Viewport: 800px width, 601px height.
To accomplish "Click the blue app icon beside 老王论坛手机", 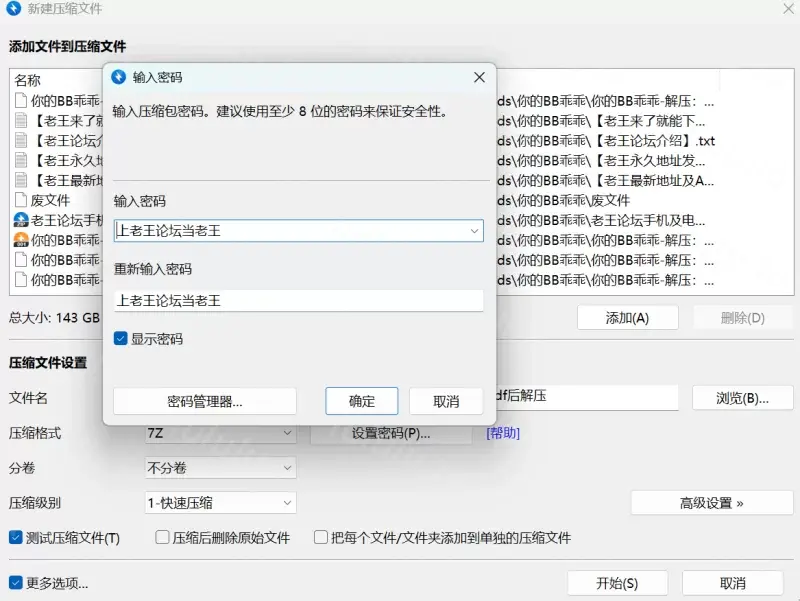I will click(21, 220).
